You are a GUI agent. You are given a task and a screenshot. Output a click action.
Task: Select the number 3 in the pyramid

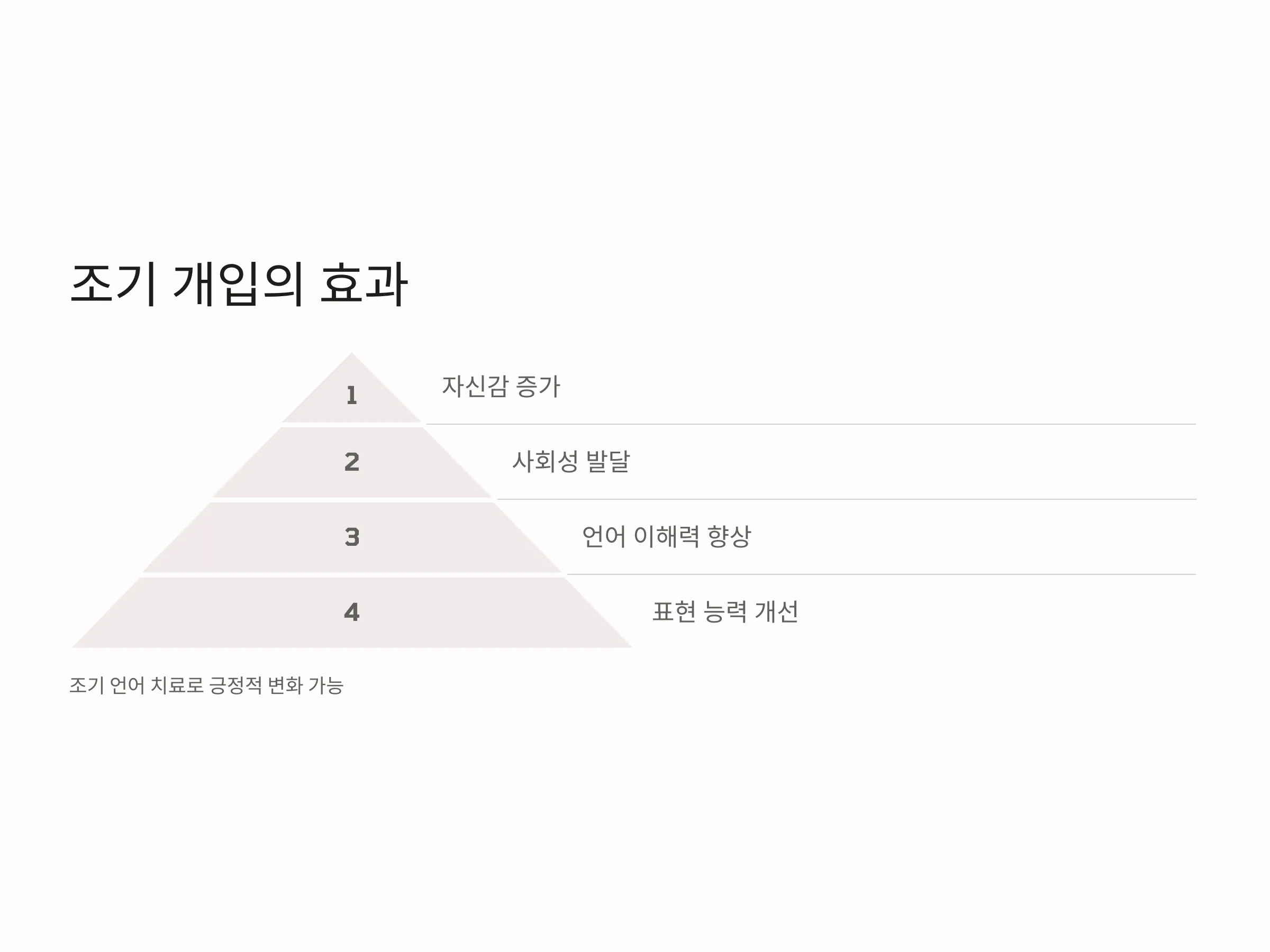point(352,537)
